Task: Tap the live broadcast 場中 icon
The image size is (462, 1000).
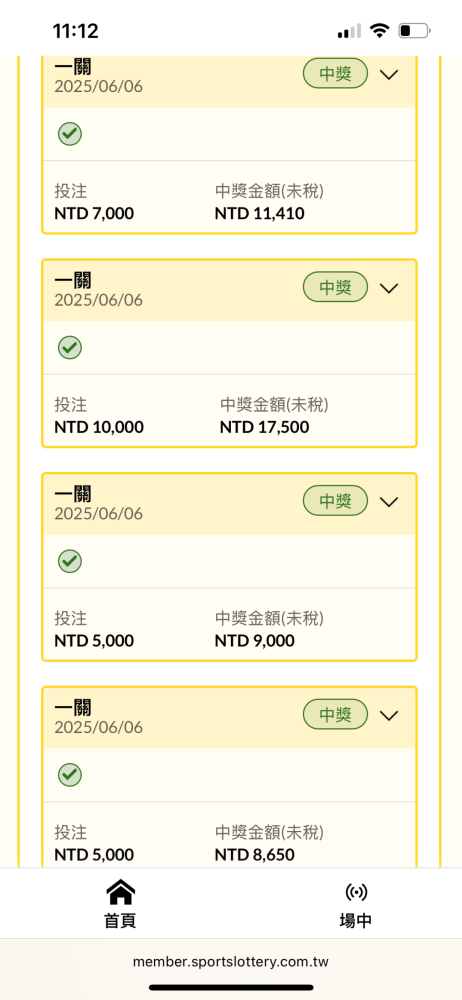Action: point(355,892)
